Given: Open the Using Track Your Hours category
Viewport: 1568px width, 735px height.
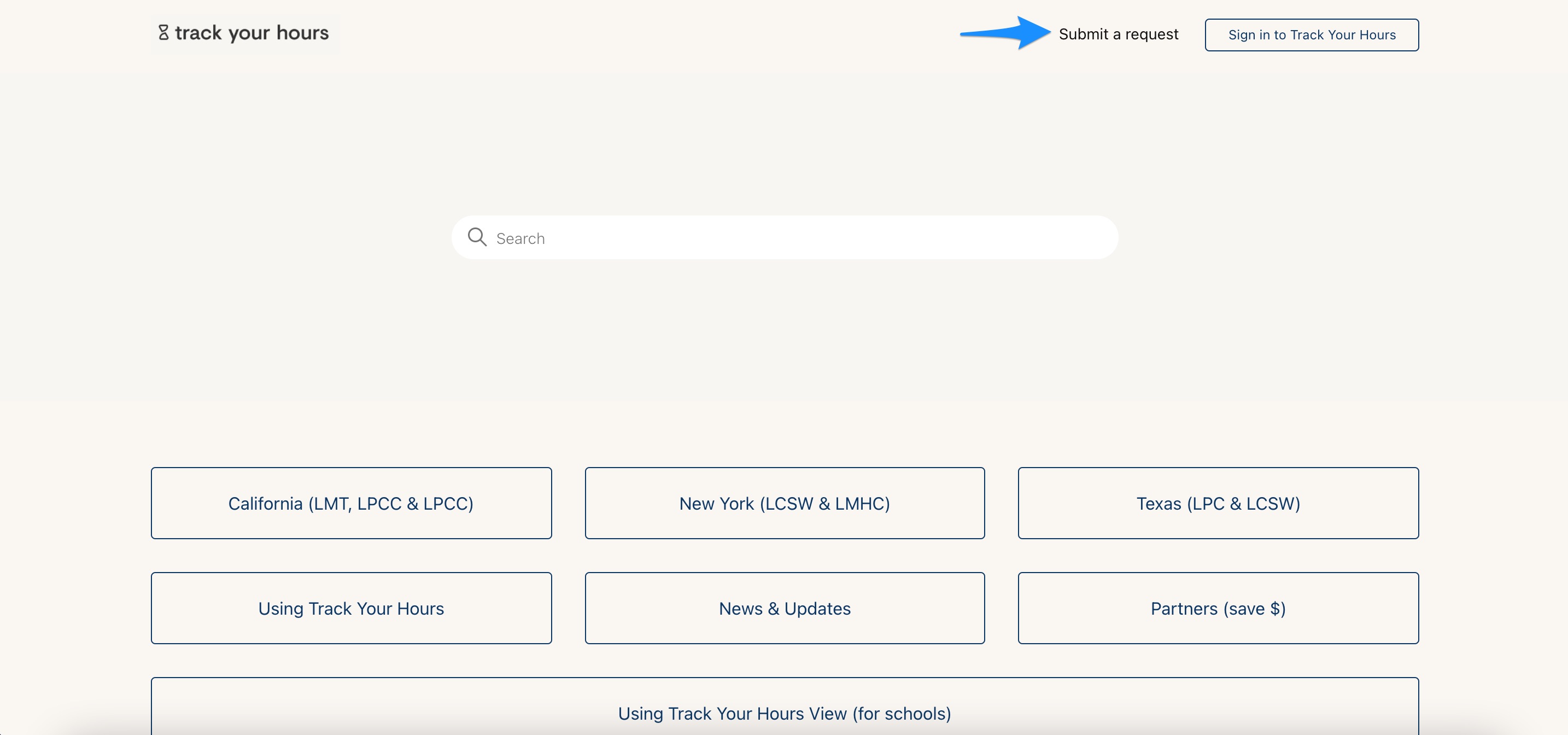Looking at the screenshot, I should click(351, 608).
